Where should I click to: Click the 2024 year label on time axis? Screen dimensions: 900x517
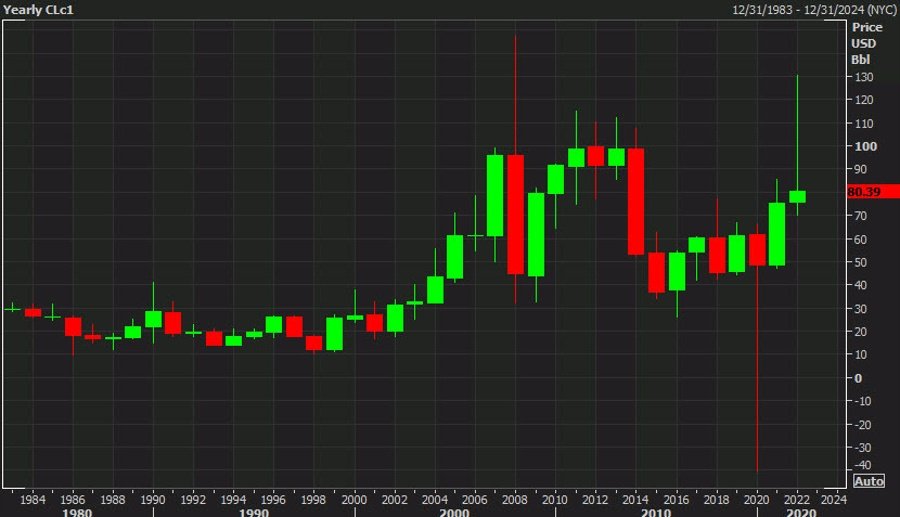tap(833, 498)
